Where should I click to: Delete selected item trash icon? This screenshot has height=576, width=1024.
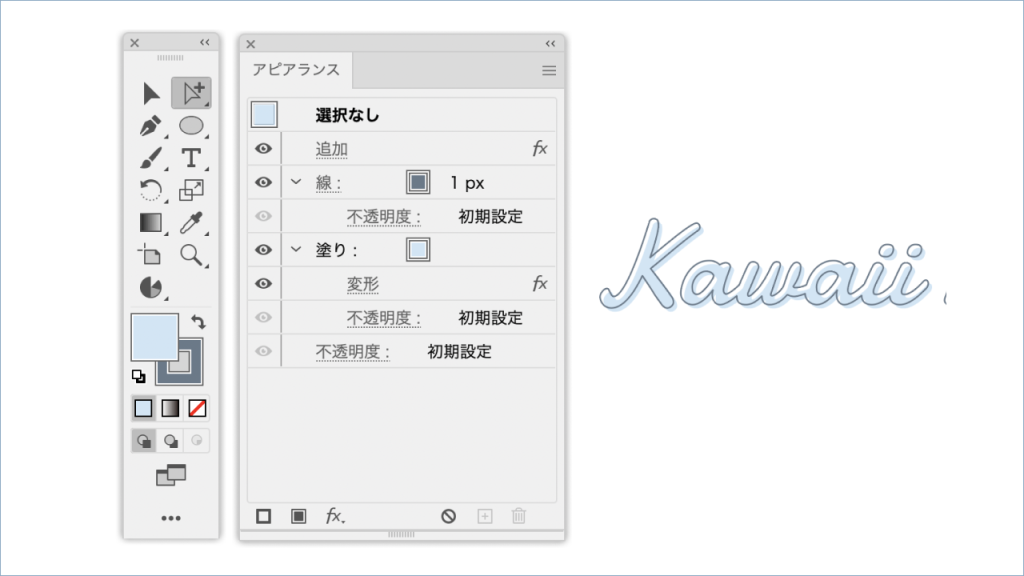click(x=519, y=517)
